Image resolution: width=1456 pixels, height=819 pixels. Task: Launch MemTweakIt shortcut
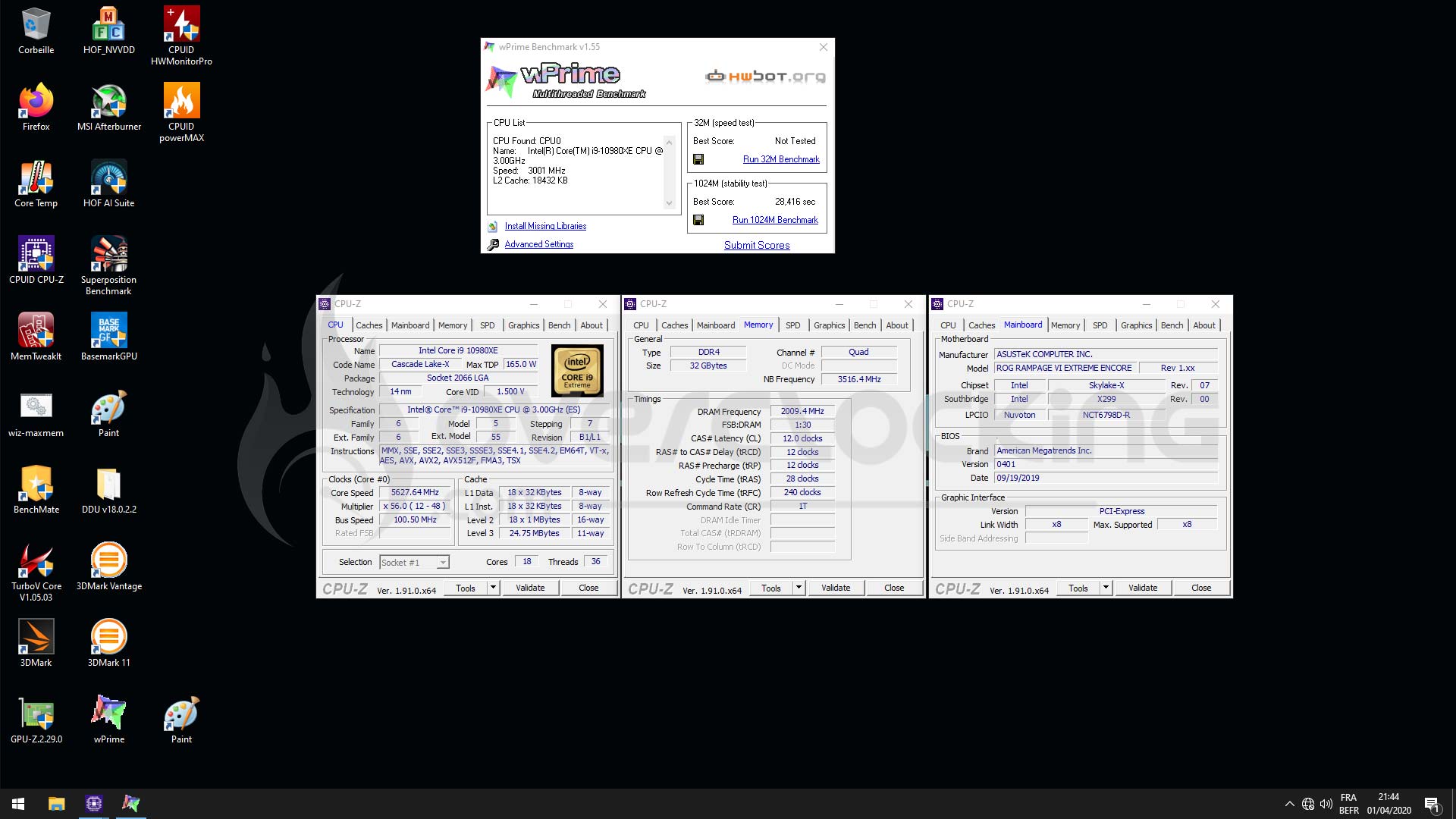(x=36, y=337)
